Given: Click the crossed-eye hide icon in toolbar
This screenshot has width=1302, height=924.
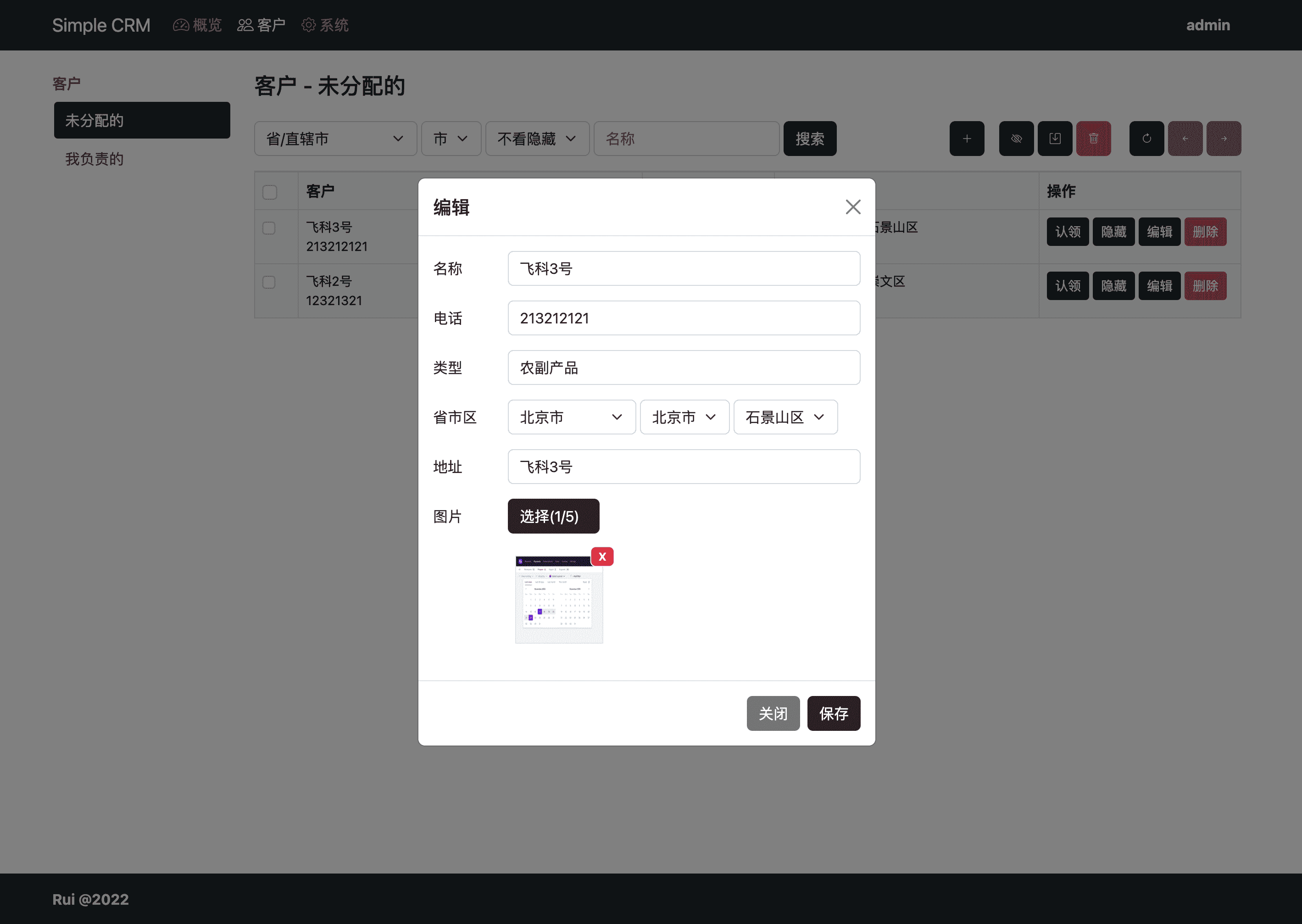Looking at the screenshot, I should [x=1016, y=138].
